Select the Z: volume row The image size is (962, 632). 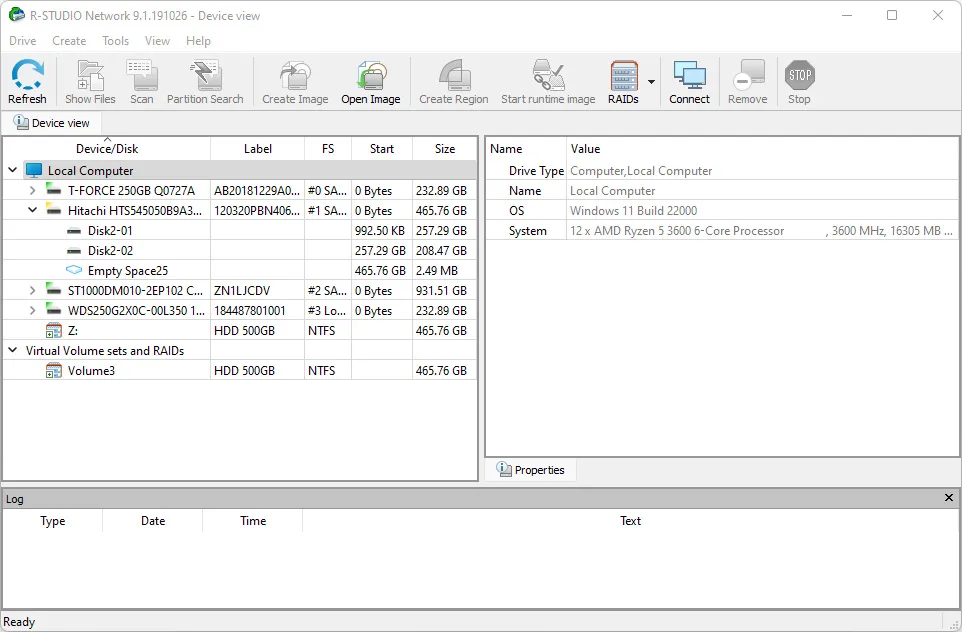239,331
